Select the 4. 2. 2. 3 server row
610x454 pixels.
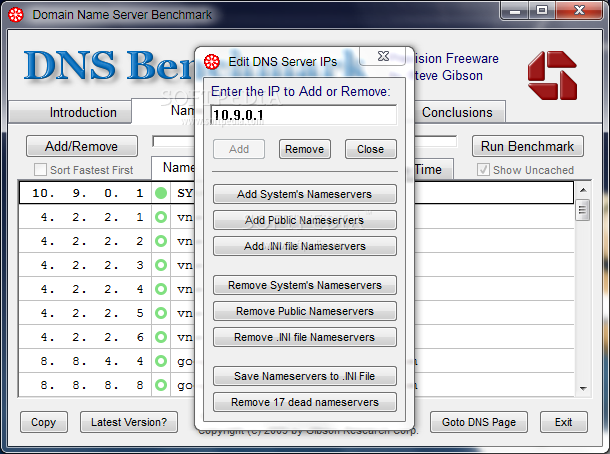[296, 265]
